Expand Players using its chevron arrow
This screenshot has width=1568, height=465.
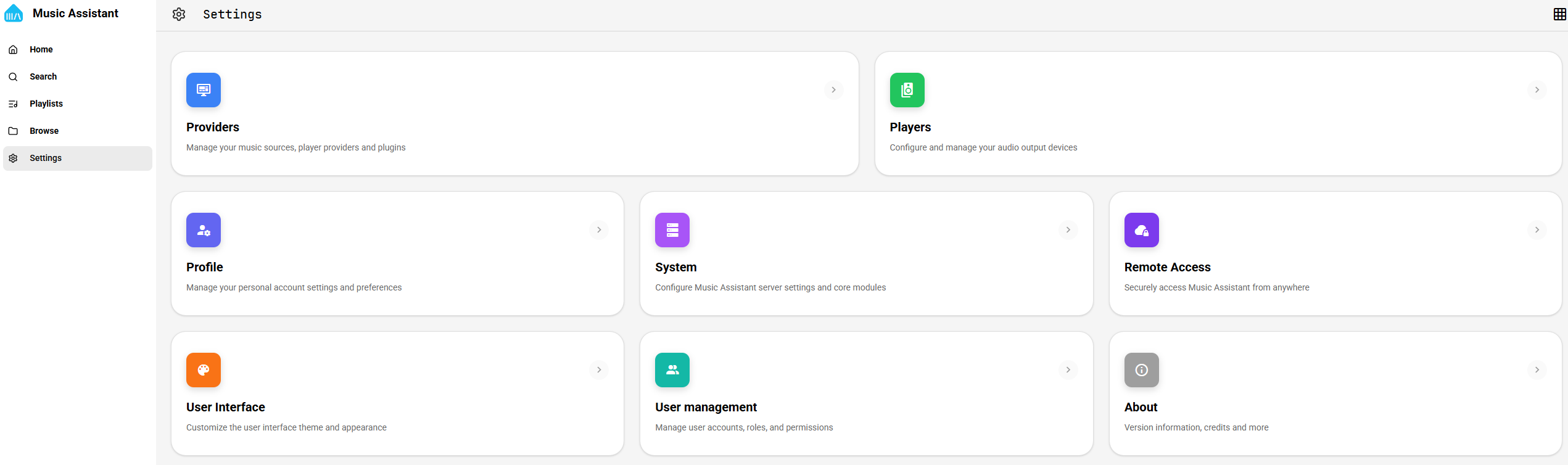[1537, 90]
